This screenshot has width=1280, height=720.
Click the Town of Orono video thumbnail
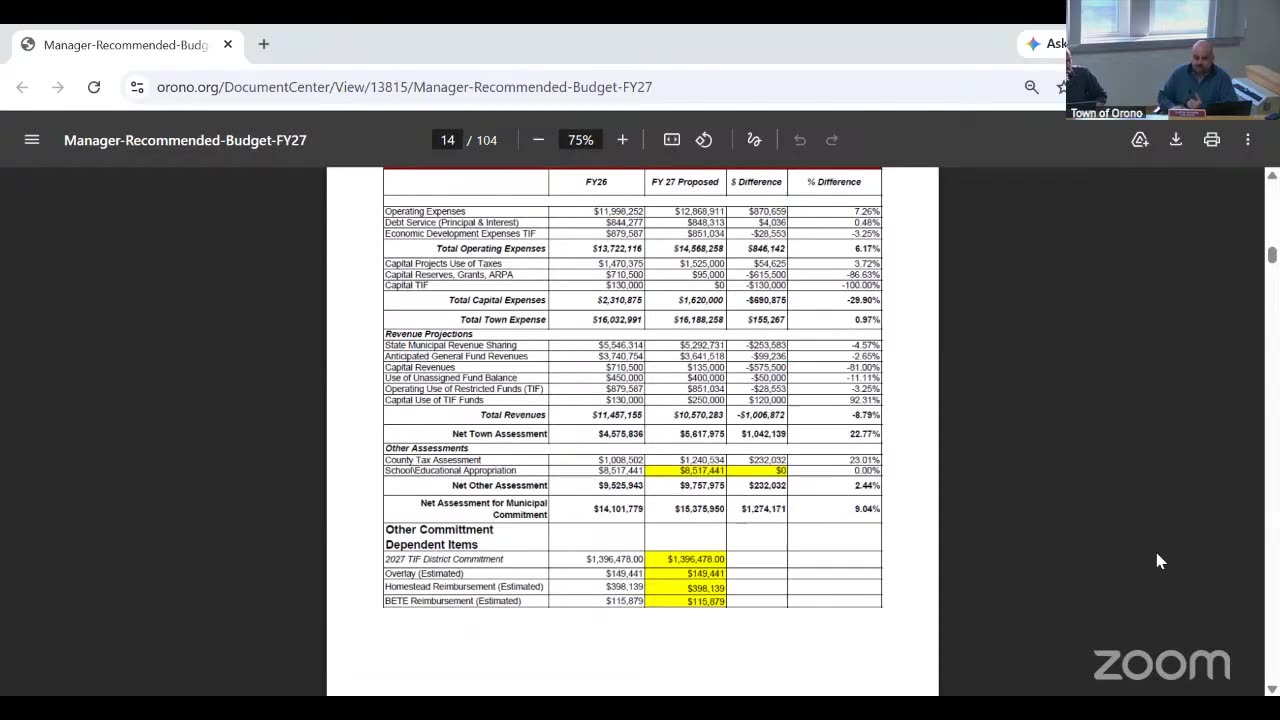coord(1173,60)
